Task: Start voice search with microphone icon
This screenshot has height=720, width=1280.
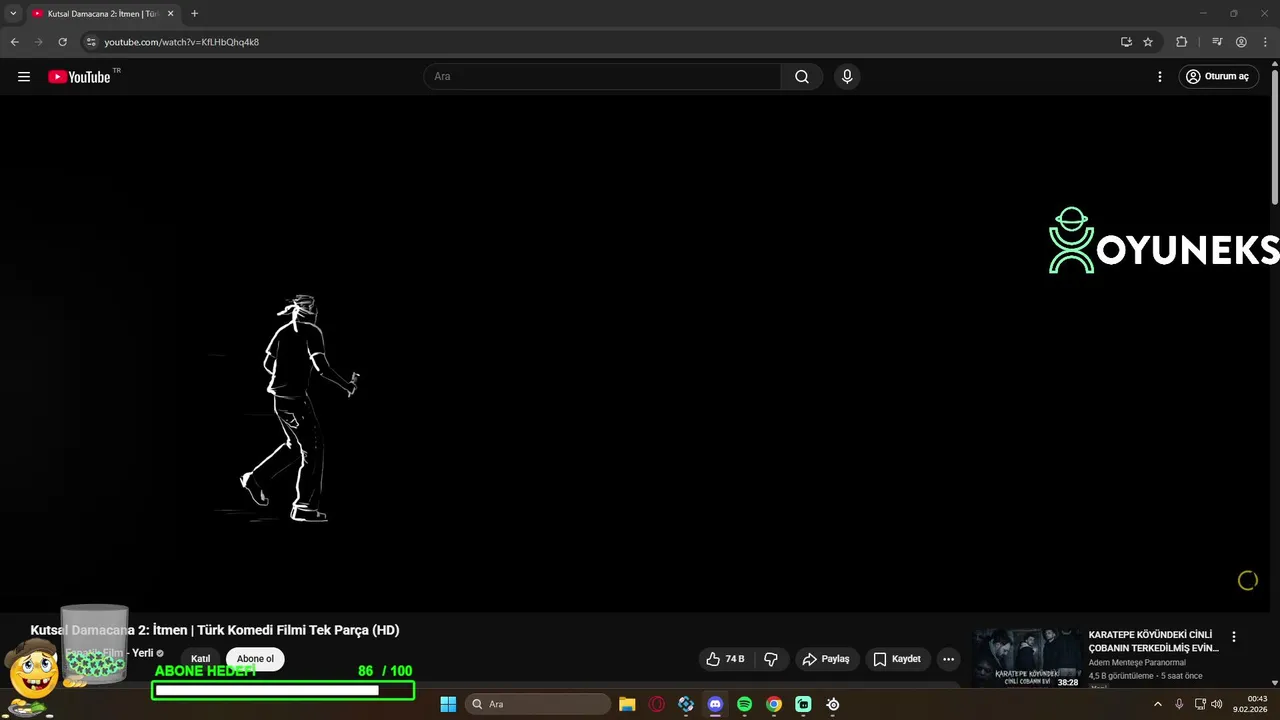Action: (x=847, y=77)
